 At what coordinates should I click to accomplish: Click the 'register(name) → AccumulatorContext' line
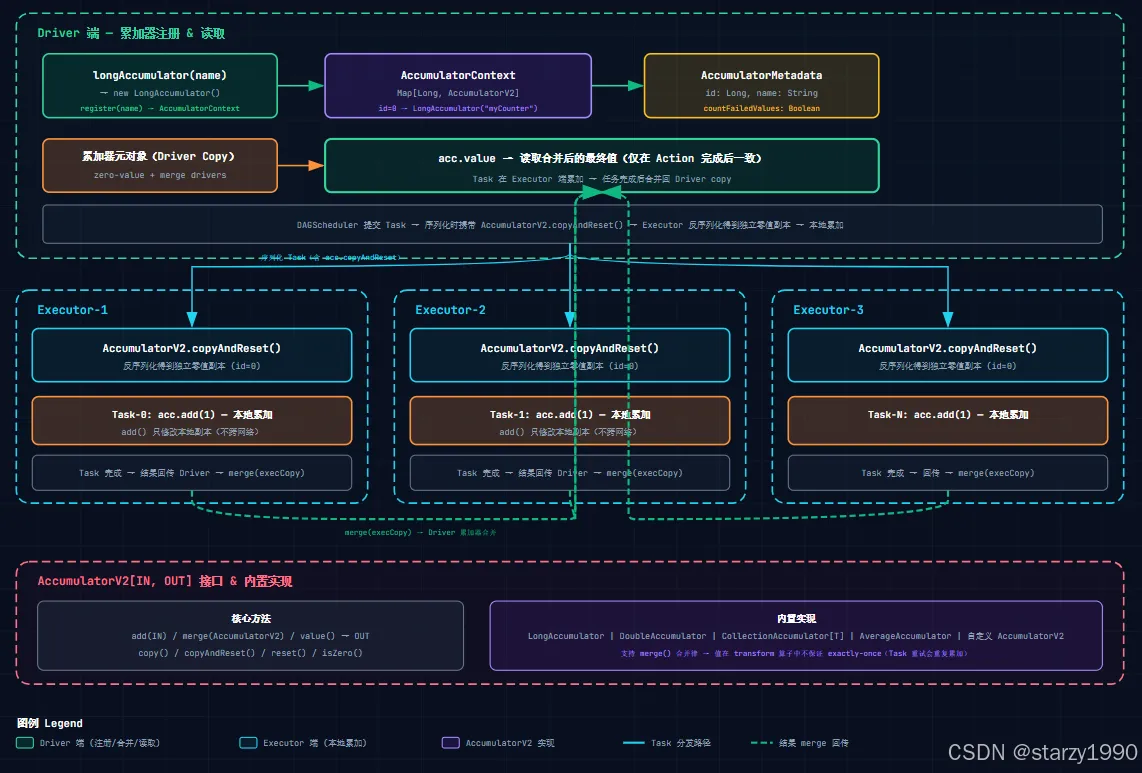tap(160, 109)
